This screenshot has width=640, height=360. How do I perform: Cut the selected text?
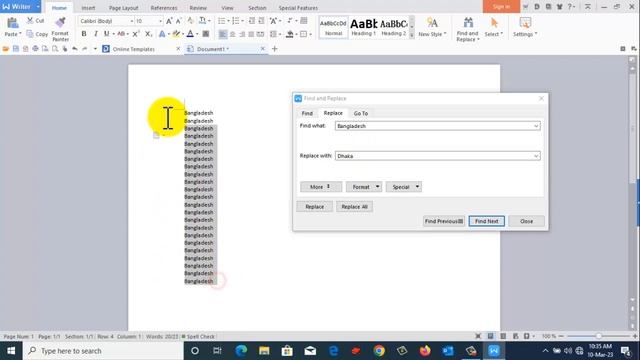(x=35, y=20)
